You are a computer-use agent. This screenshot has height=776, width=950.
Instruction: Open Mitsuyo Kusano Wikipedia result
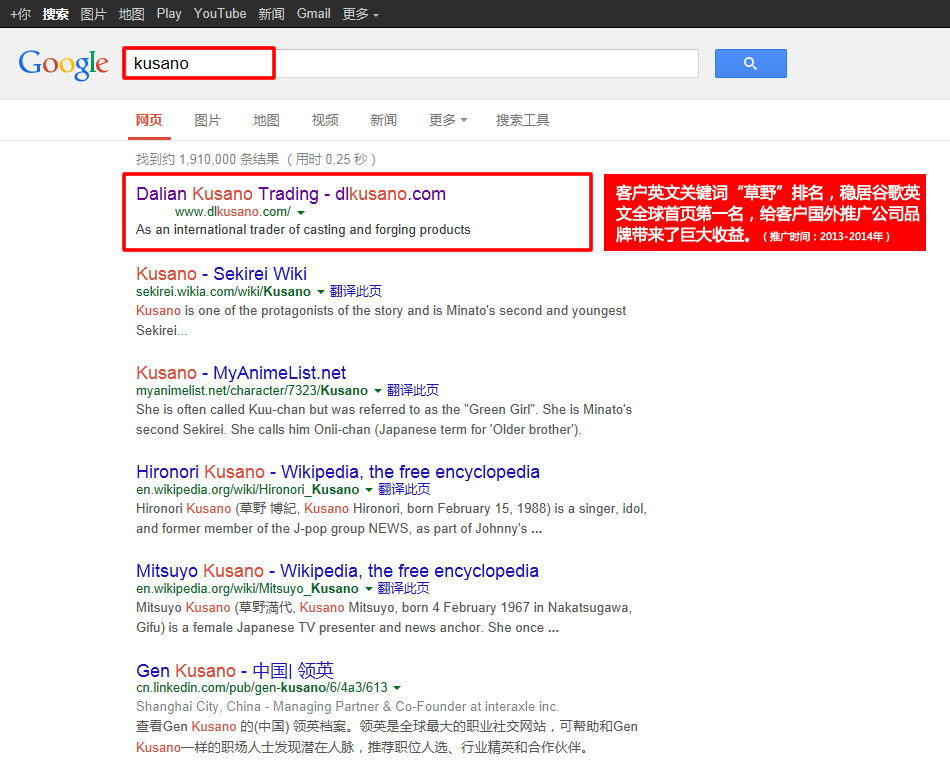tap(337, 571)
